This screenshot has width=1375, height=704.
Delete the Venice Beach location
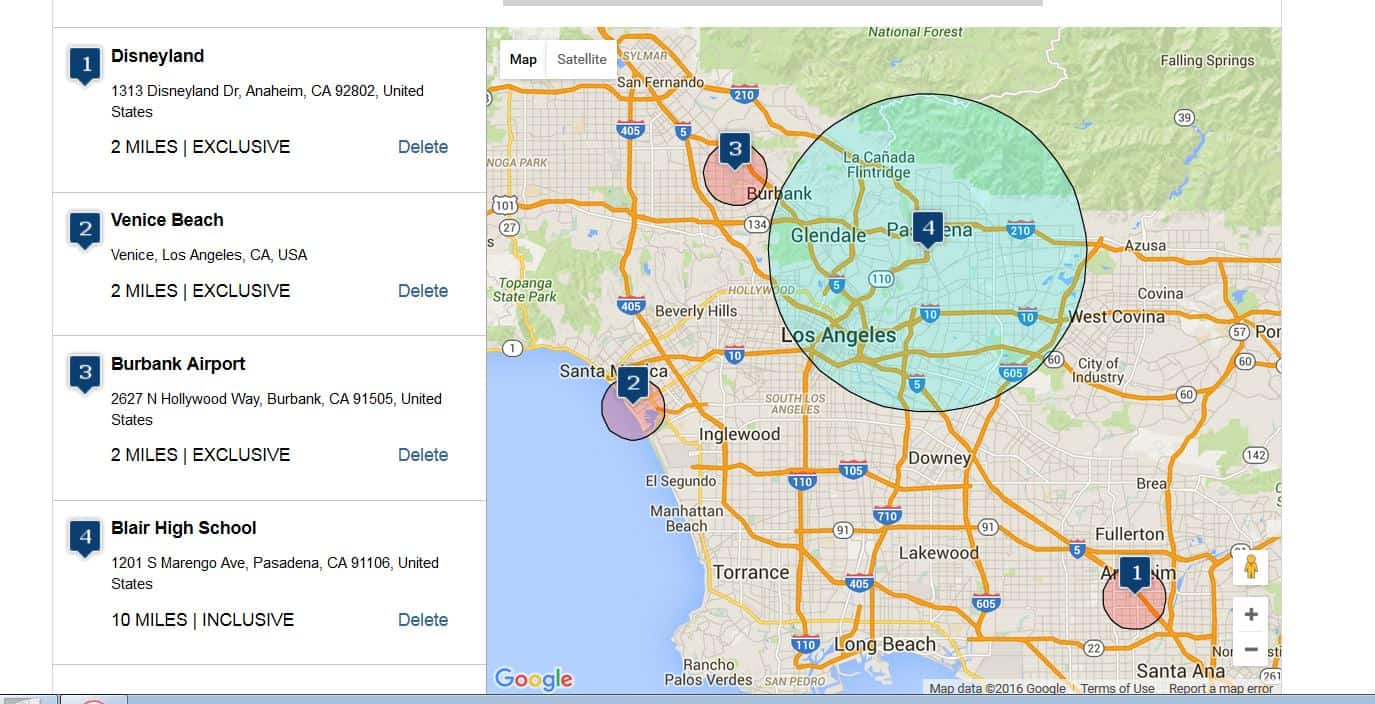[x=423, y=291]
